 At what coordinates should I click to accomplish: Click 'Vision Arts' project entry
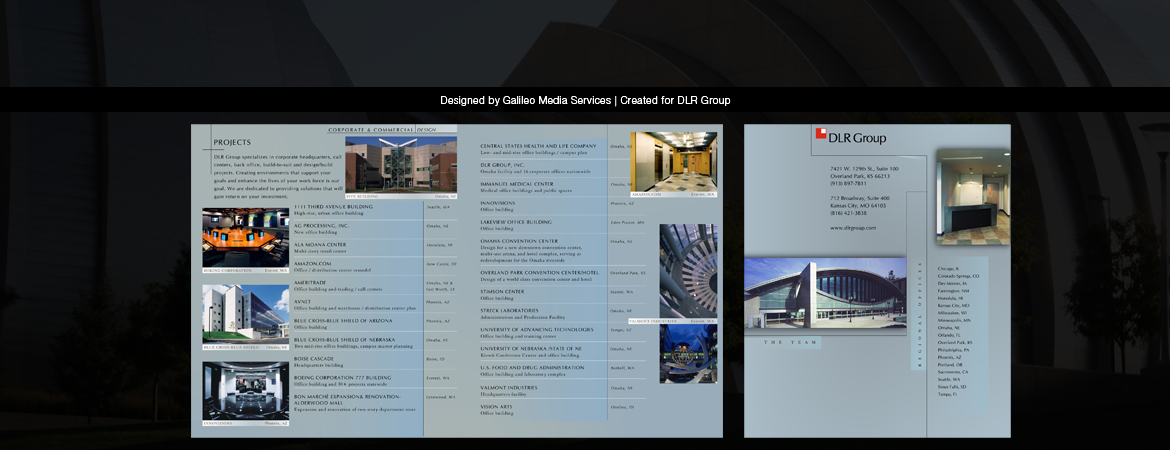497,410
